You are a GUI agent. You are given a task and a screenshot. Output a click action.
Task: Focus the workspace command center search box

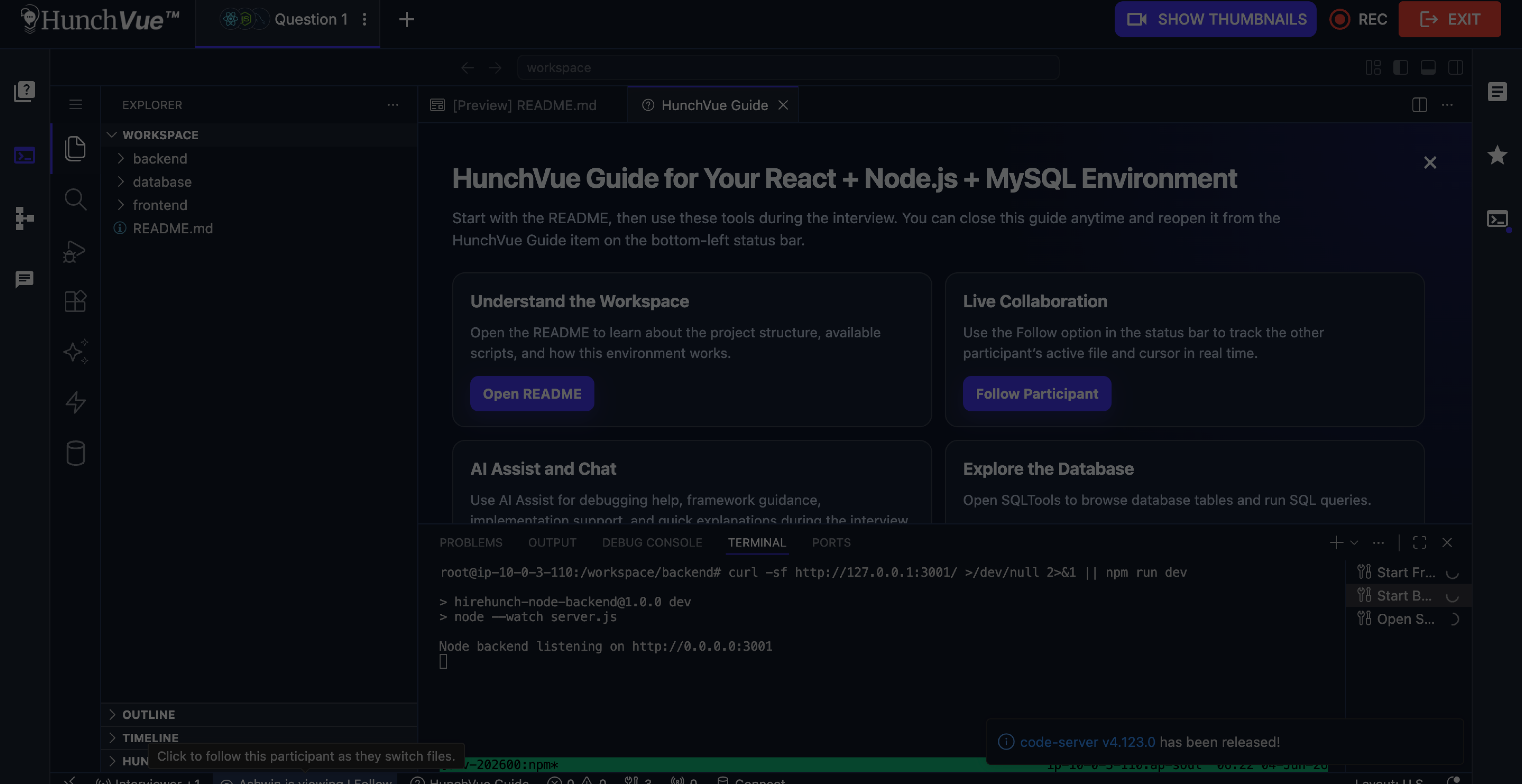[x=788, y=68]
